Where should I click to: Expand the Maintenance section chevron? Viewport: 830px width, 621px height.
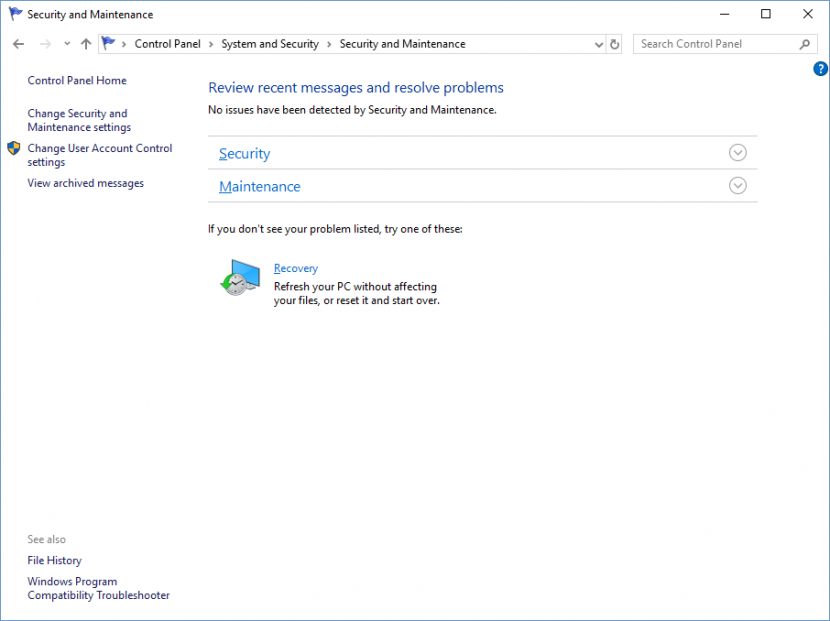pyautogui.click(x=737, y=185)
